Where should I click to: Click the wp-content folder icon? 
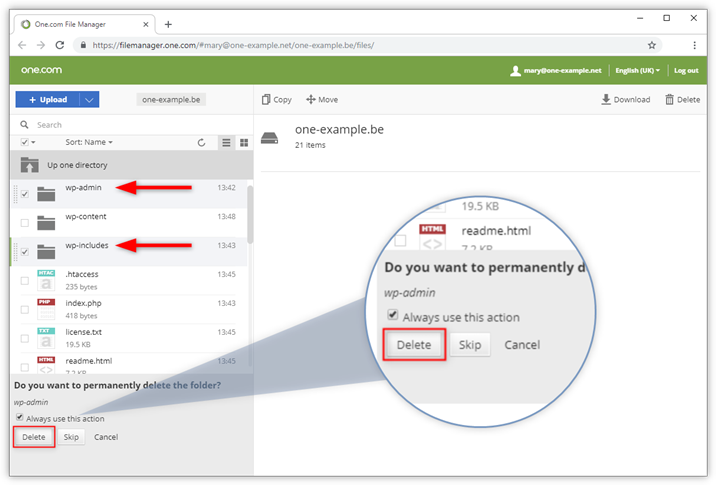[x=46, y=223]
